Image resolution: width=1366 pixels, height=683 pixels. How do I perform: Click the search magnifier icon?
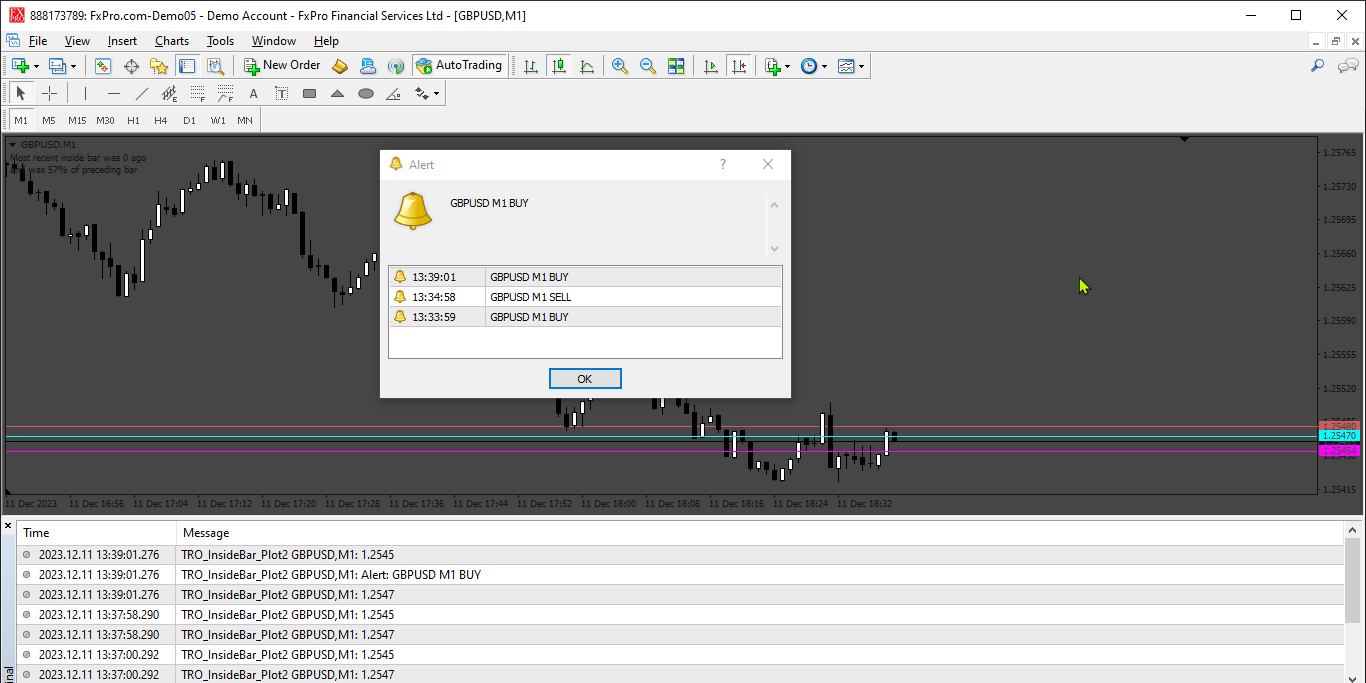tap(1318, 66)
